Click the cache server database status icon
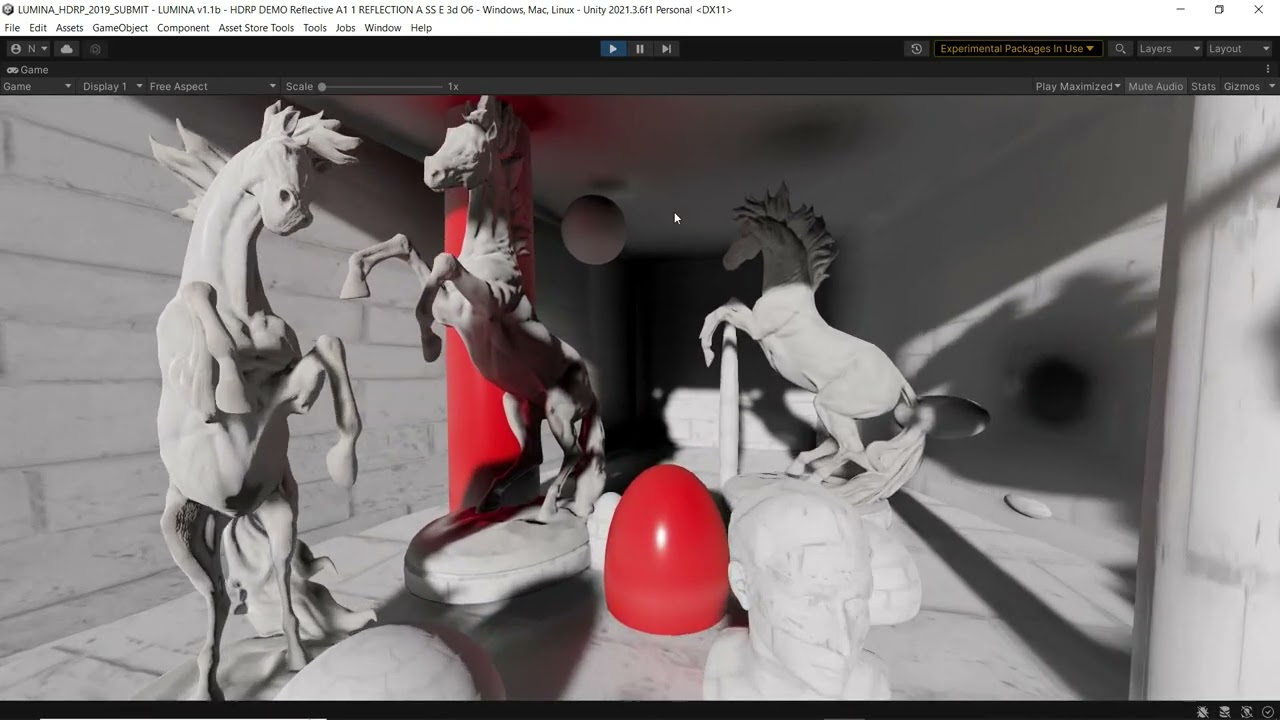 (1225, 712)
